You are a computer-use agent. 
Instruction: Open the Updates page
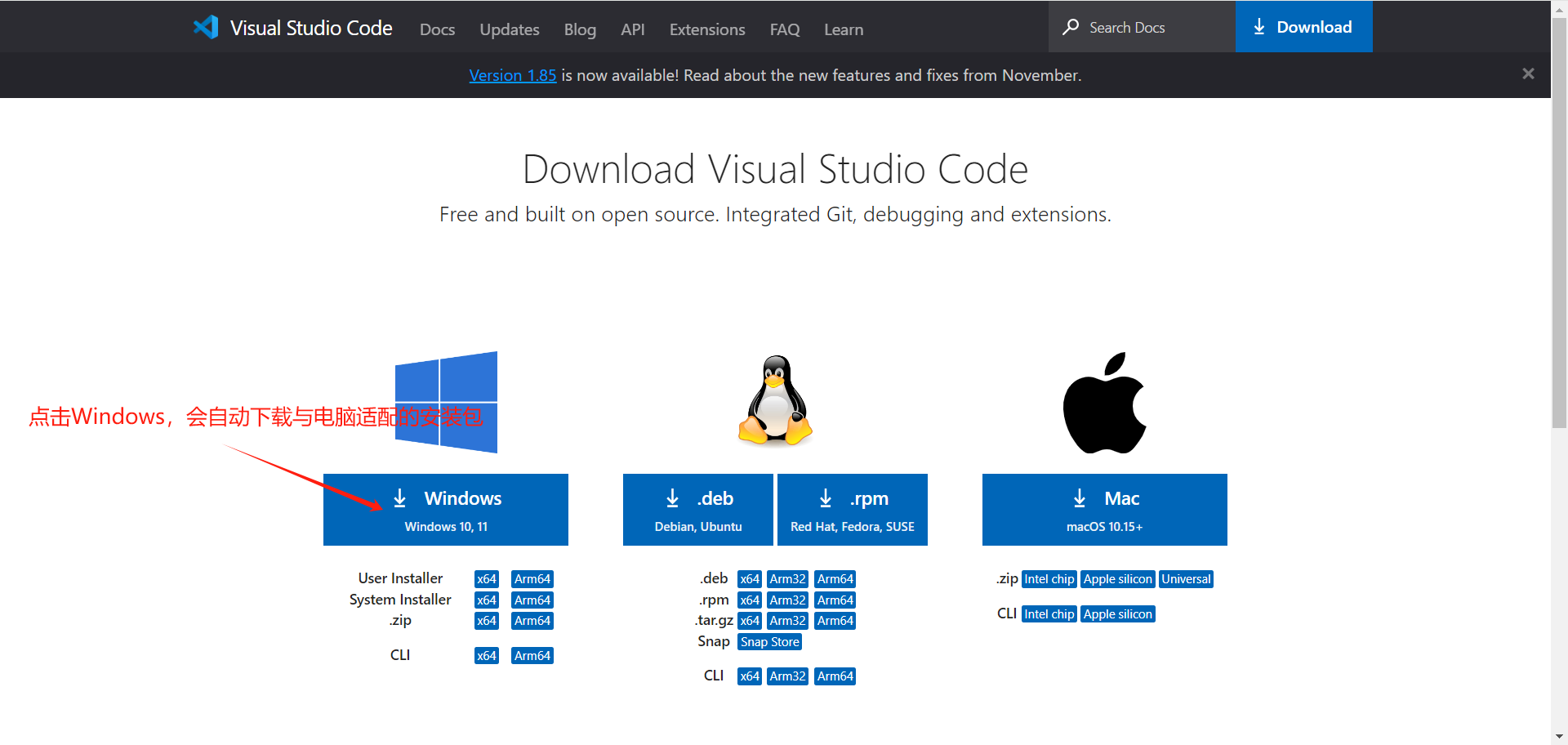(x=510, y=29)
